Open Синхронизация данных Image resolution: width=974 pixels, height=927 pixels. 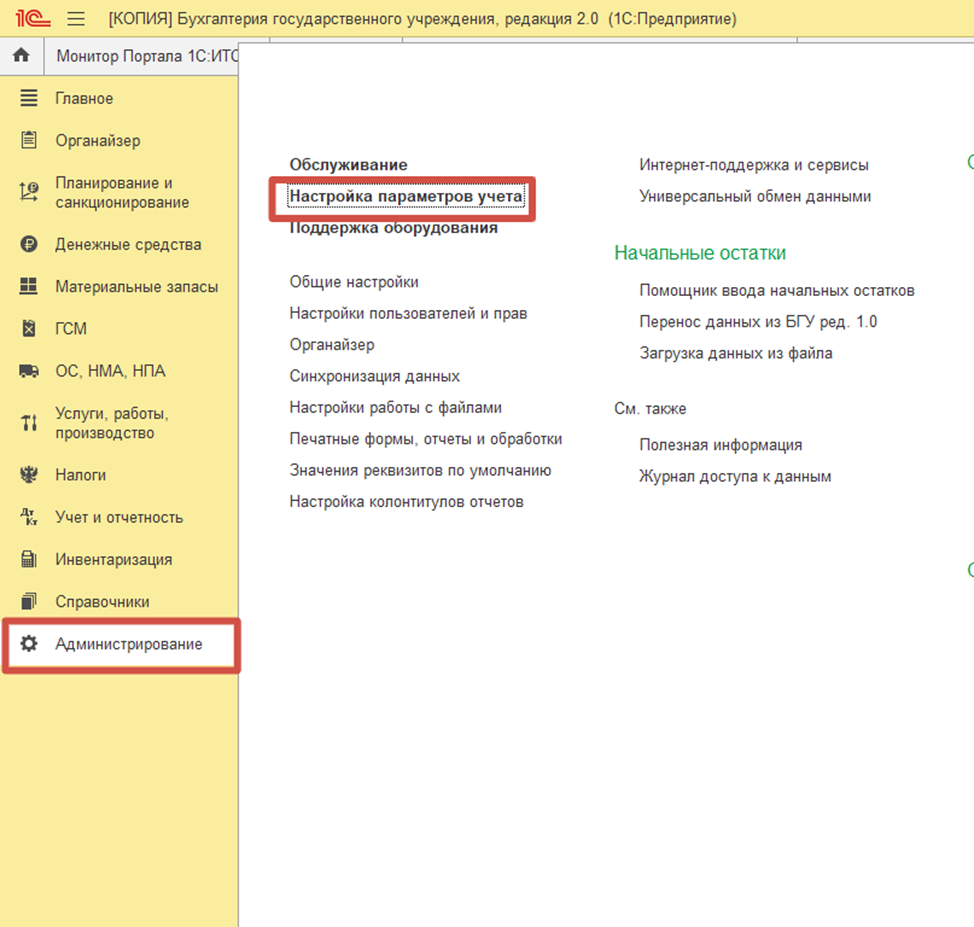(x=375, y=376)
